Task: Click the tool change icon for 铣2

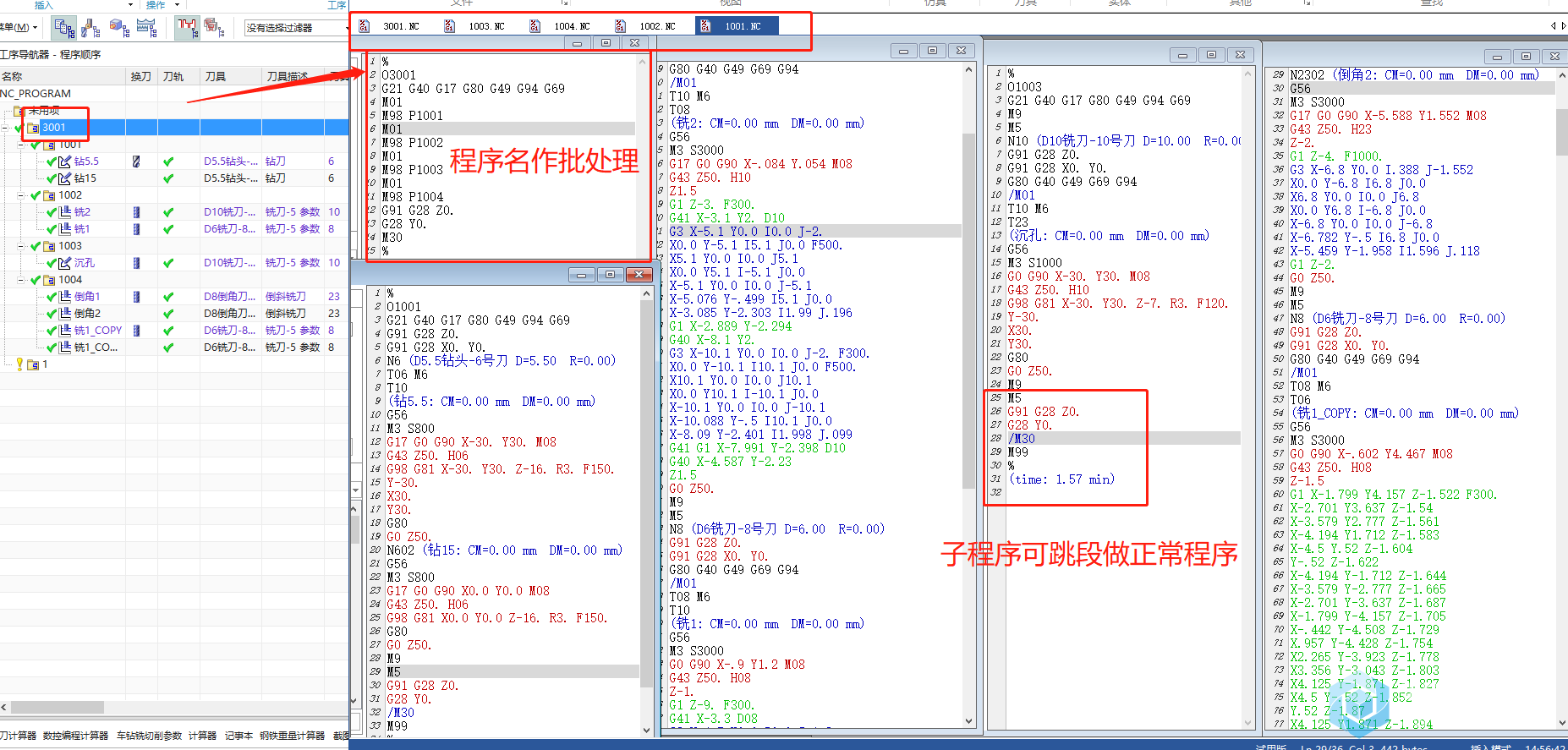Action: 136,212
